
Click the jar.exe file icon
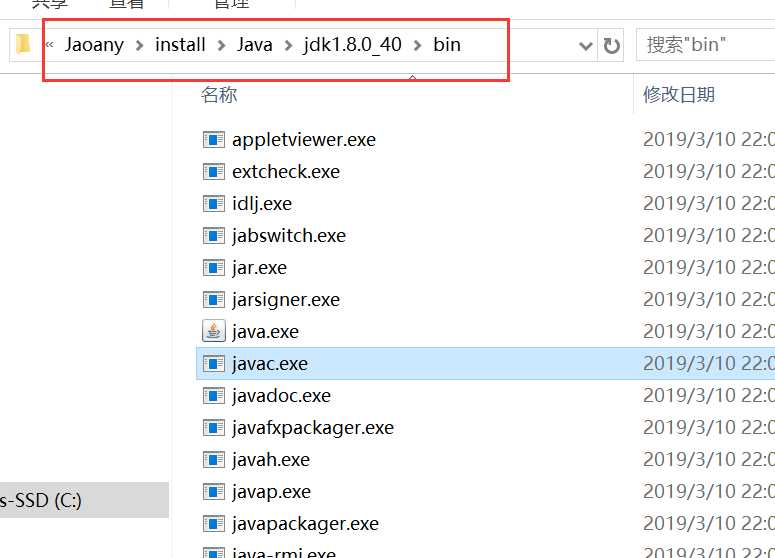[214, 268]
